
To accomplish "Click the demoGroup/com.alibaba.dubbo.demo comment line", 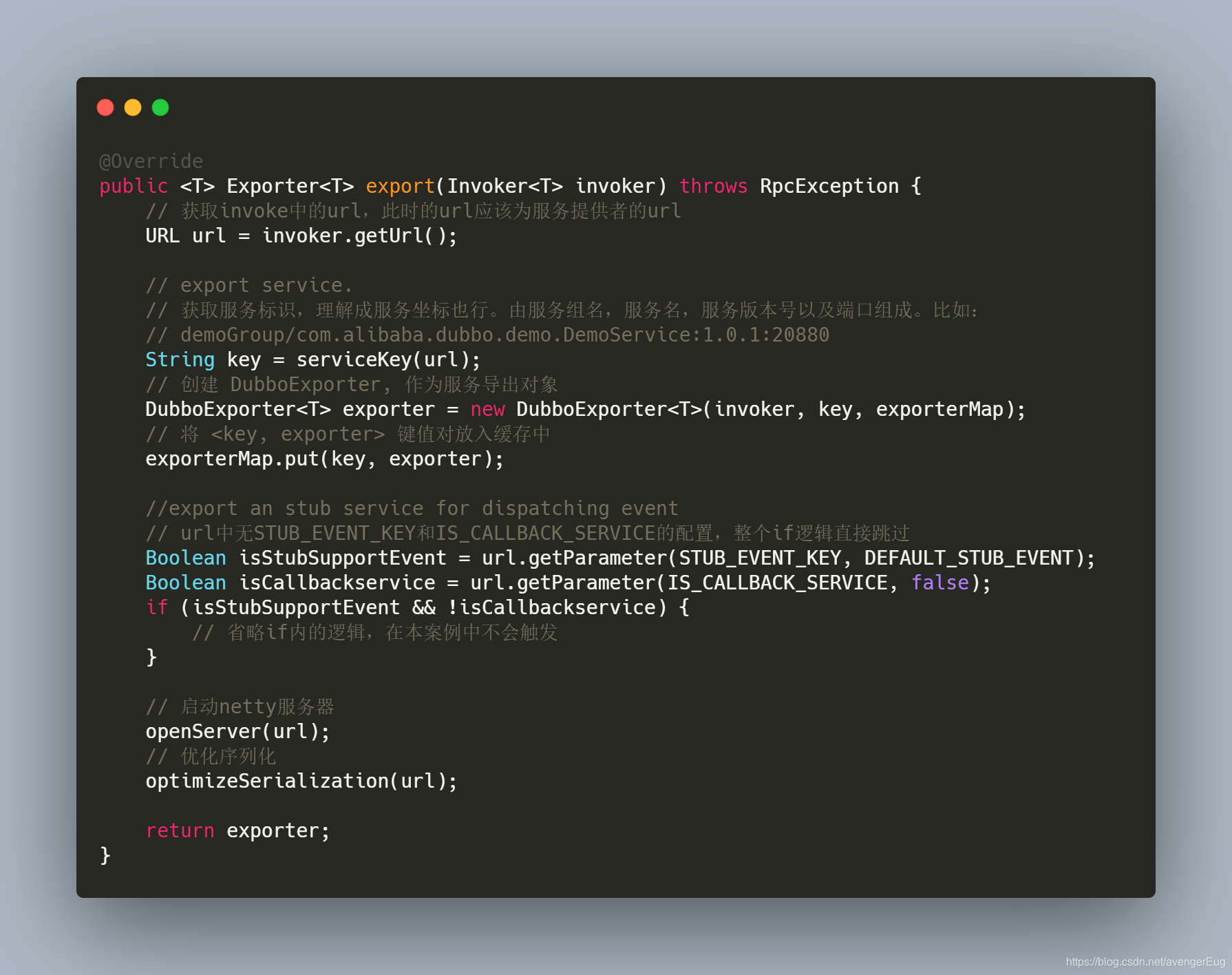I will (x=487, y=335).
